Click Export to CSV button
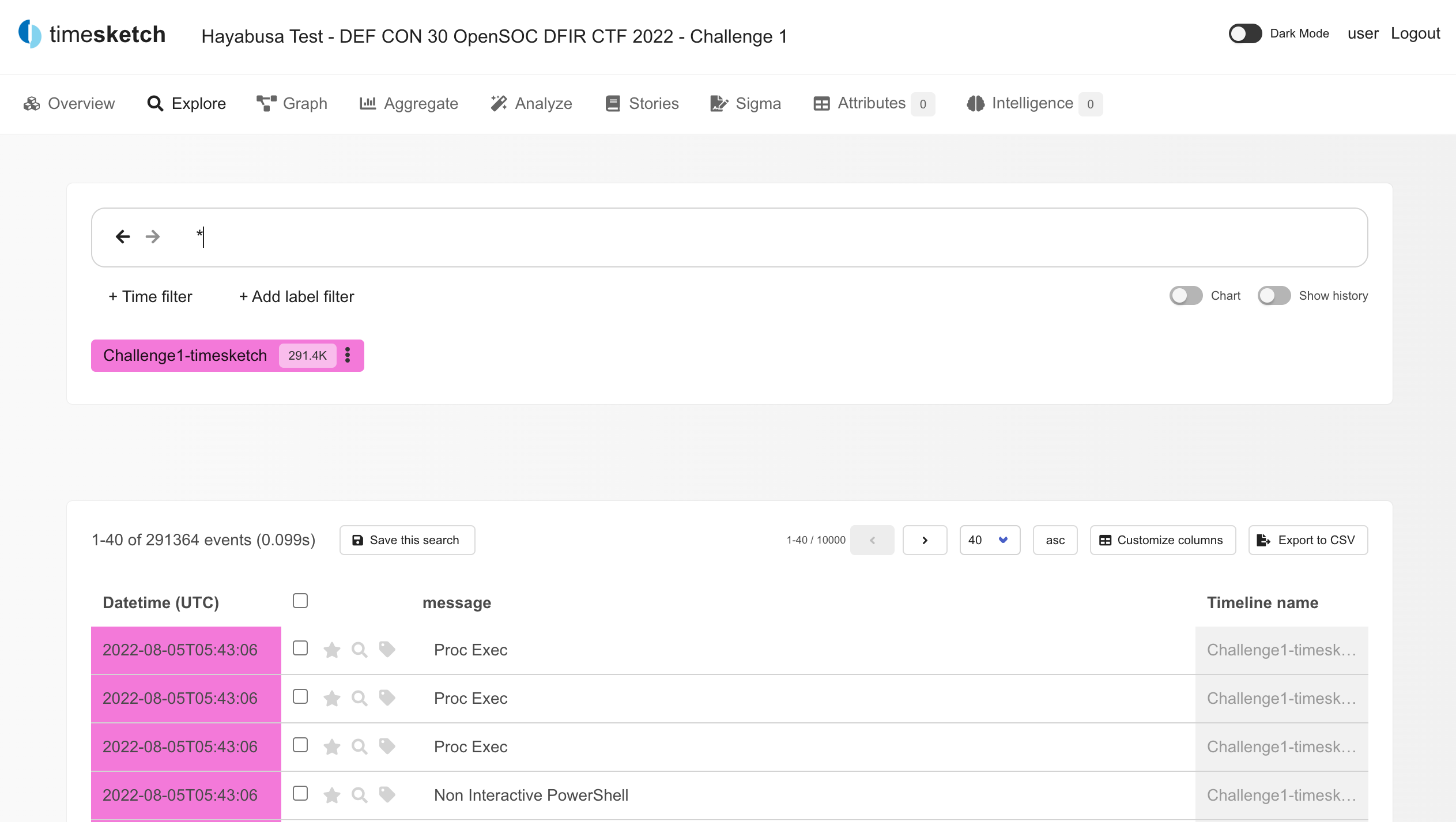 click(1307, 540)
